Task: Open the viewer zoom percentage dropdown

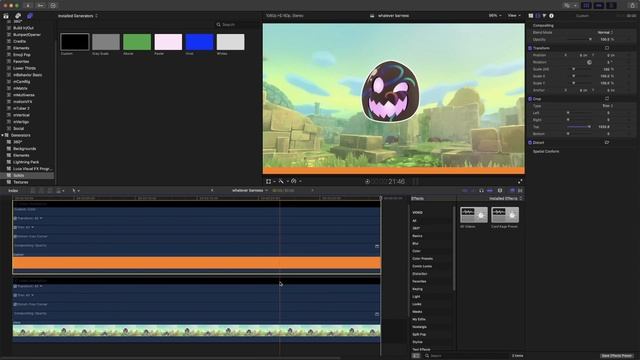Action: [x=495, y=16]
